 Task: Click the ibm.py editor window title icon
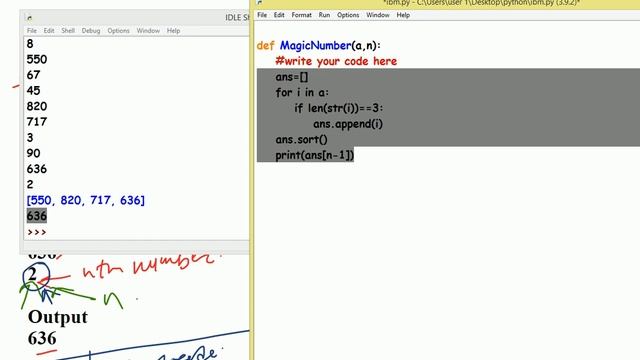point(260,2)
